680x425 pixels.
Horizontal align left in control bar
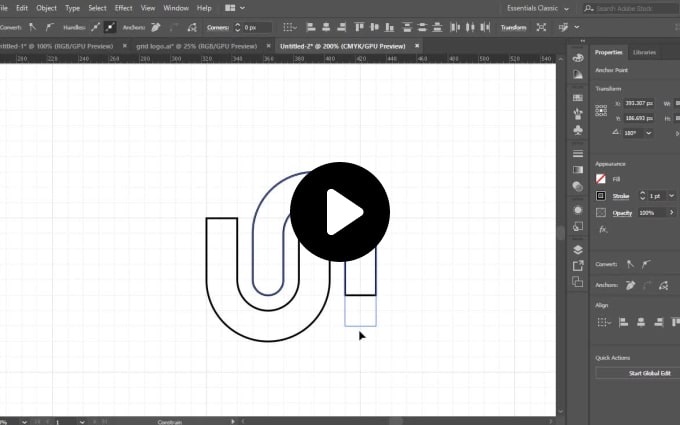pyautogui.click(x=311, y=27)
